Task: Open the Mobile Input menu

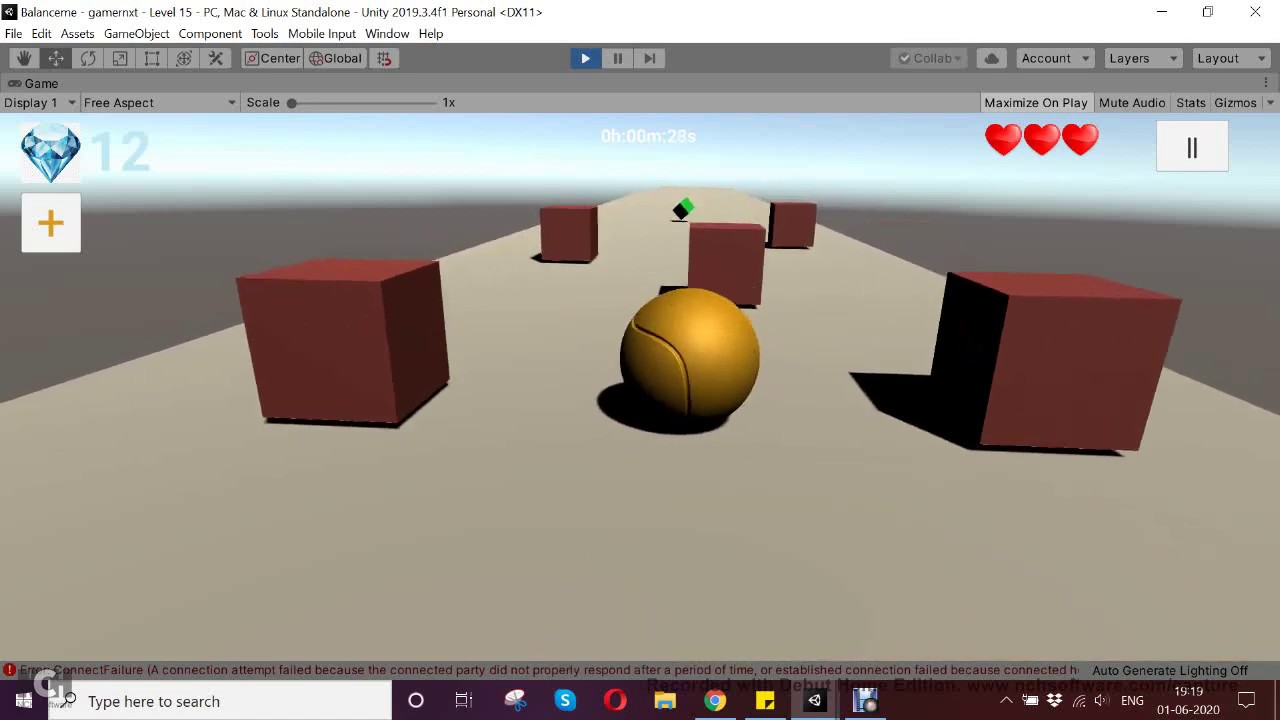Action: tap(321, 33)
